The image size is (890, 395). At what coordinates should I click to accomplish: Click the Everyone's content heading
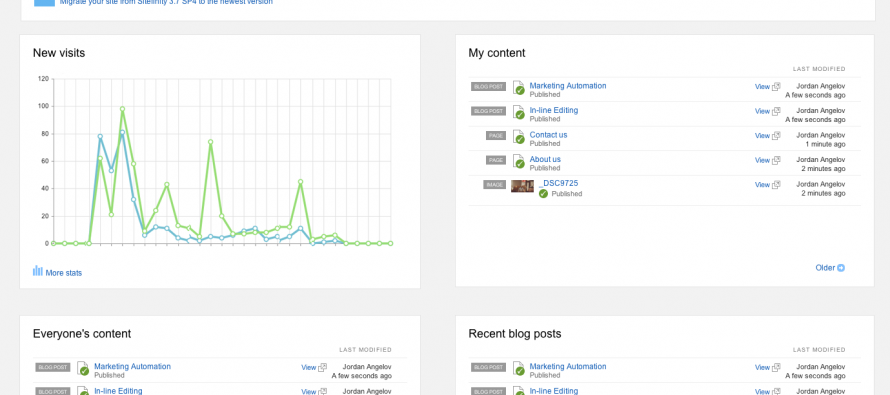coord(82,334)
